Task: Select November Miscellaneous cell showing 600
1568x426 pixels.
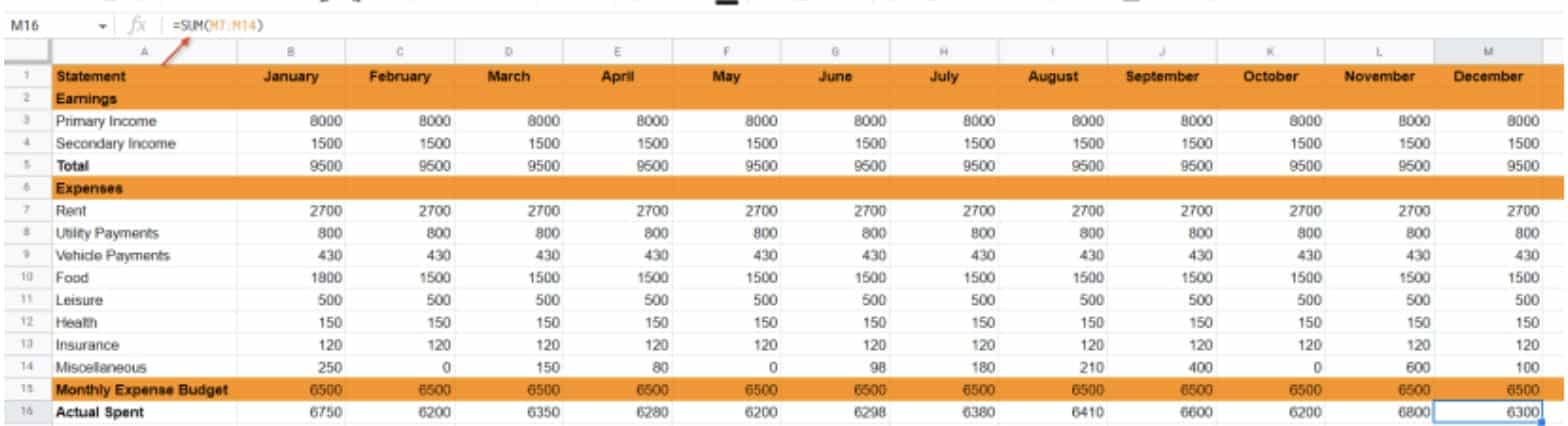Action: (1378, 367)
